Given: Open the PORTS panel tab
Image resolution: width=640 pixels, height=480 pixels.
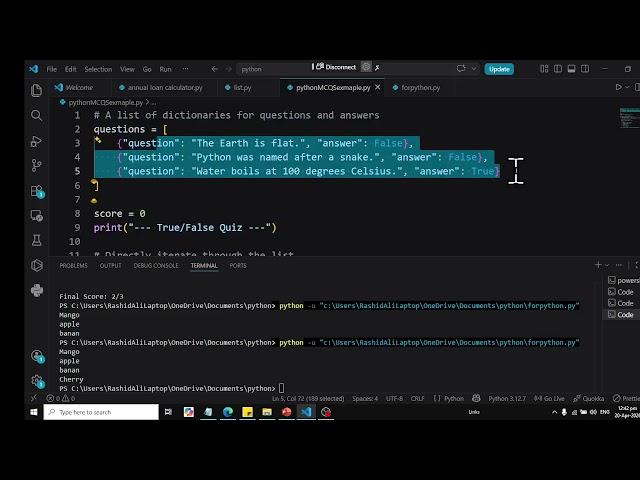Looking at the screenshot, I should coord(238,265).
